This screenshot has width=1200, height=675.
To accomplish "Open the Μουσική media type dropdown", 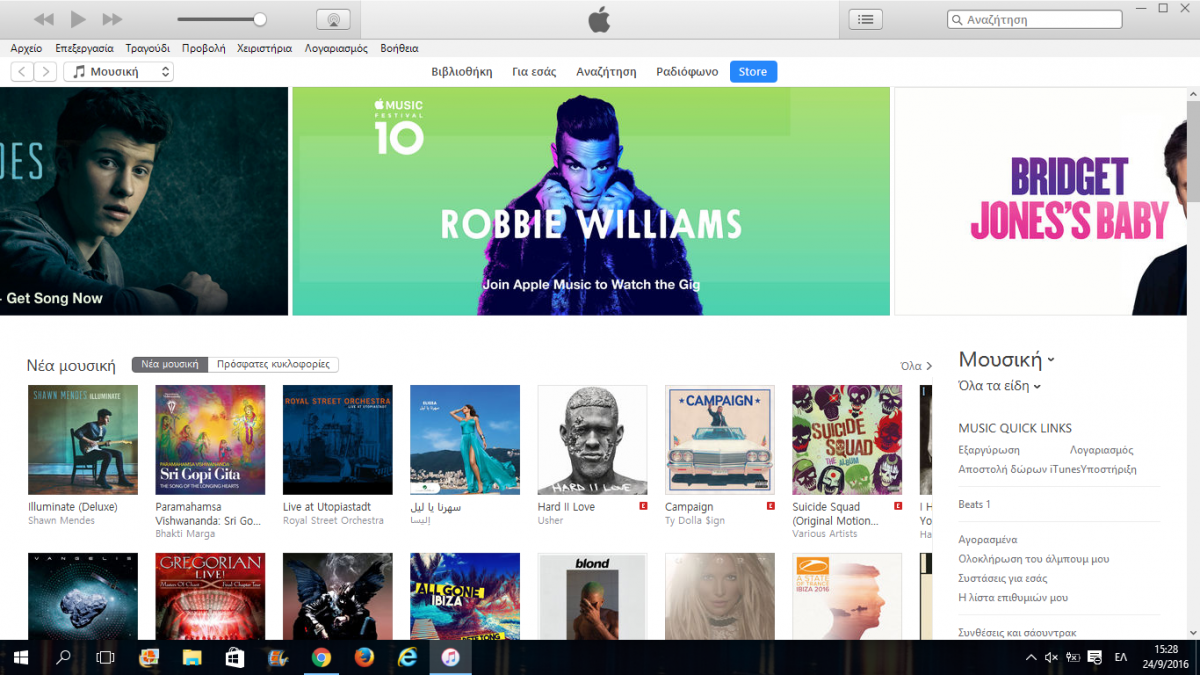I will tap(119, 72).
